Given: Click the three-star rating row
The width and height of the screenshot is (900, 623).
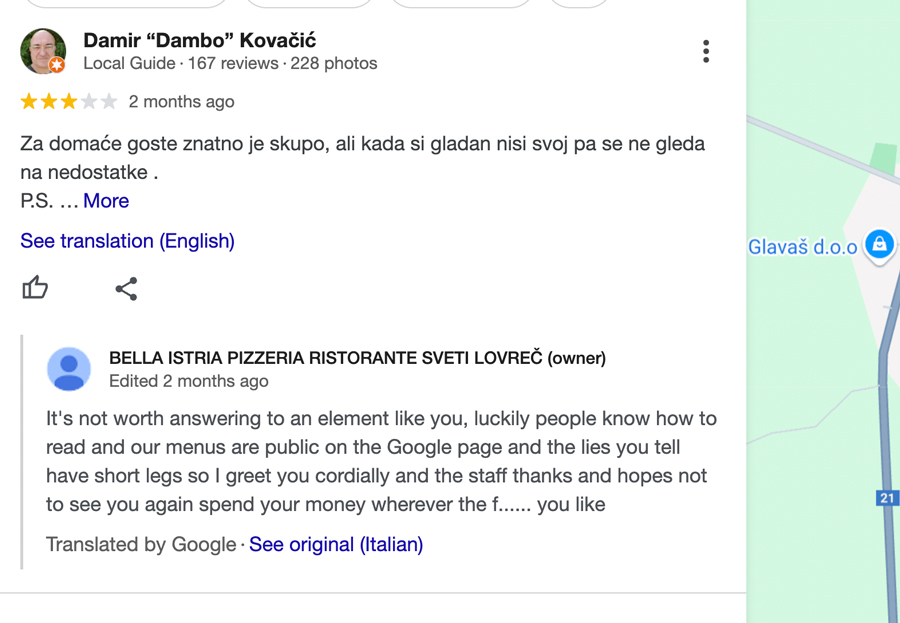Looking at the screenshot, I should tap(69, 102).
